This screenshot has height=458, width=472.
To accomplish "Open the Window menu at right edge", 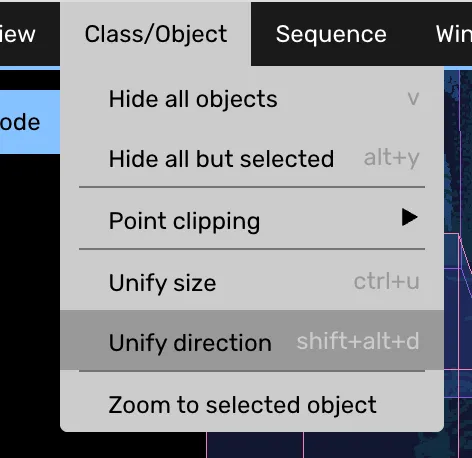I will point(454,34).
